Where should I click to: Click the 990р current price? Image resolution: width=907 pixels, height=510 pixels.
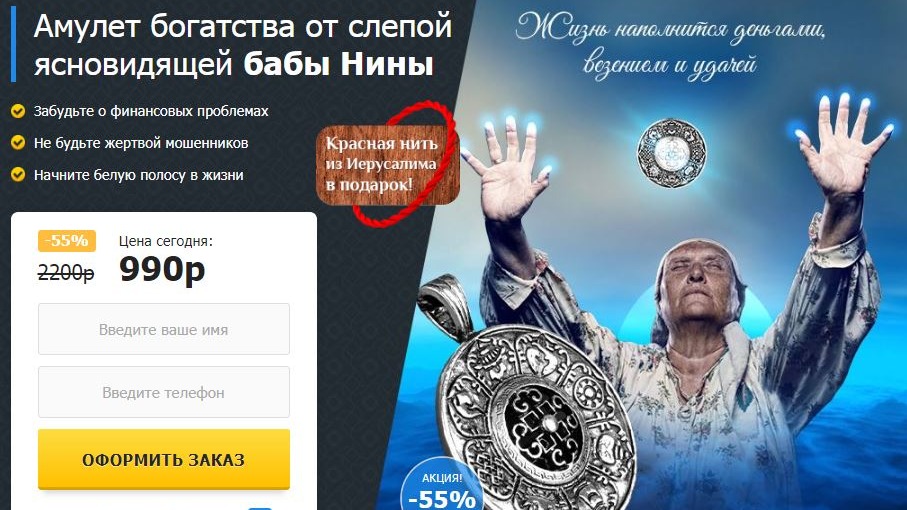click(x=162, y=269)
